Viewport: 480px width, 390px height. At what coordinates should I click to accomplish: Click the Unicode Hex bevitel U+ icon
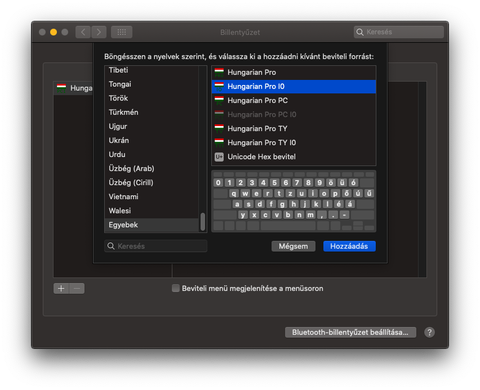[219, 157]
